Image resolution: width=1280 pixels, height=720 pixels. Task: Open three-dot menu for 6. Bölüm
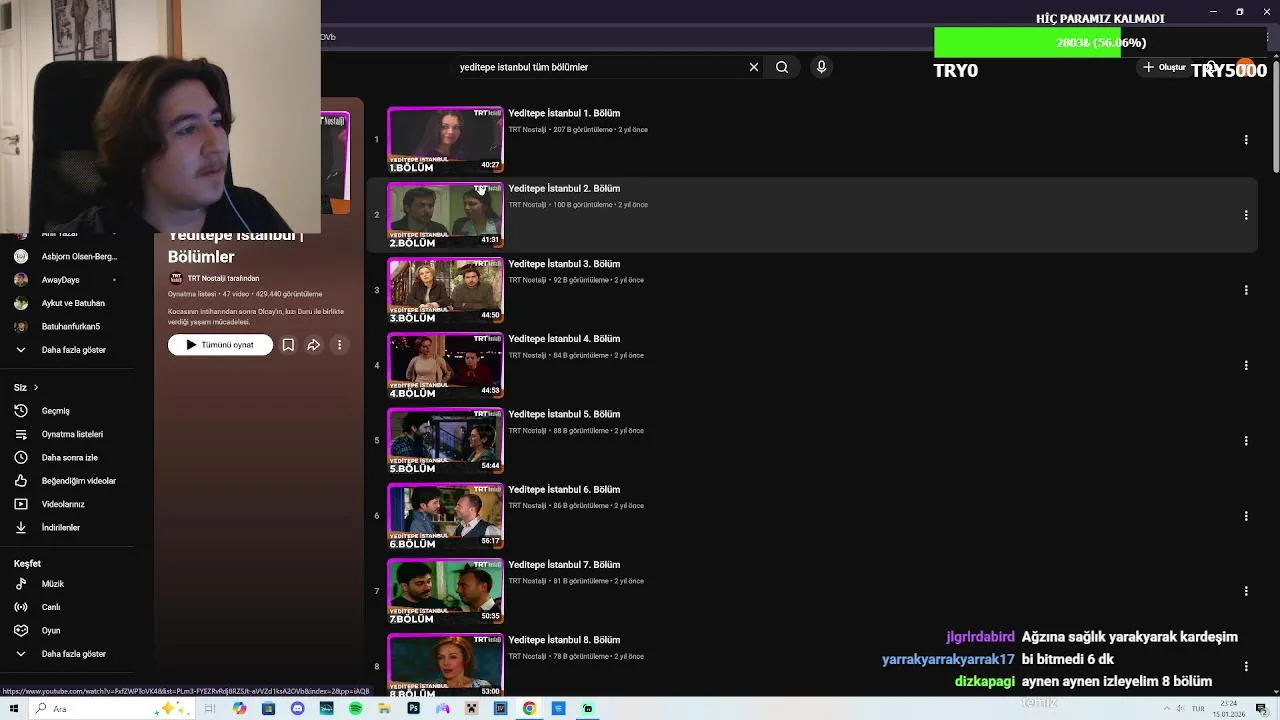1246,516
